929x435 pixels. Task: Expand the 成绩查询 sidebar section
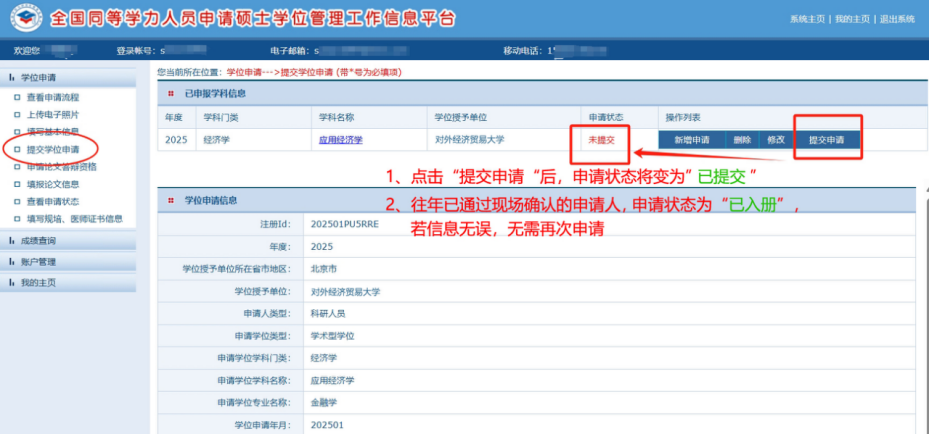pyautogui.click(x=68, y=241)
